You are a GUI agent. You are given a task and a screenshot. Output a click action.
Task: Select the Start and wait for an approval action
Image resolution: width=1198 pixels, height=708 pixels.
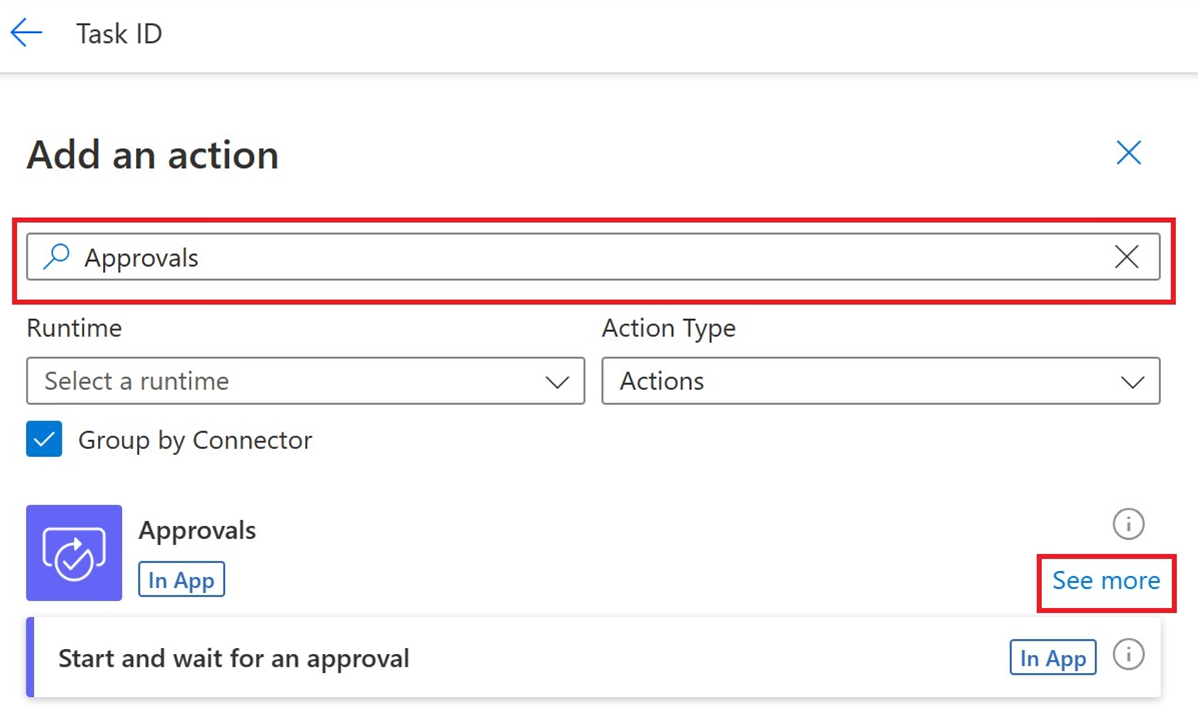[234, 658]
